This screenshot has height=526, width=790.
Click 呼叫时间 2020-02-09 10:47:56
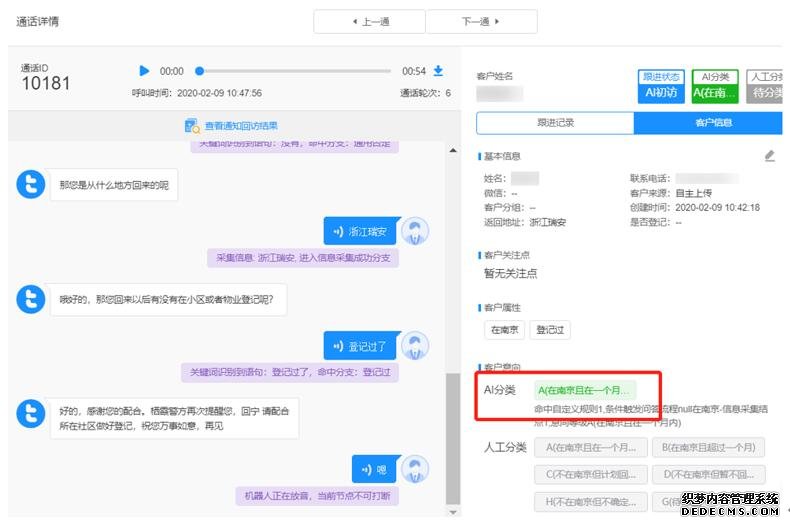(x=196, y=93)
